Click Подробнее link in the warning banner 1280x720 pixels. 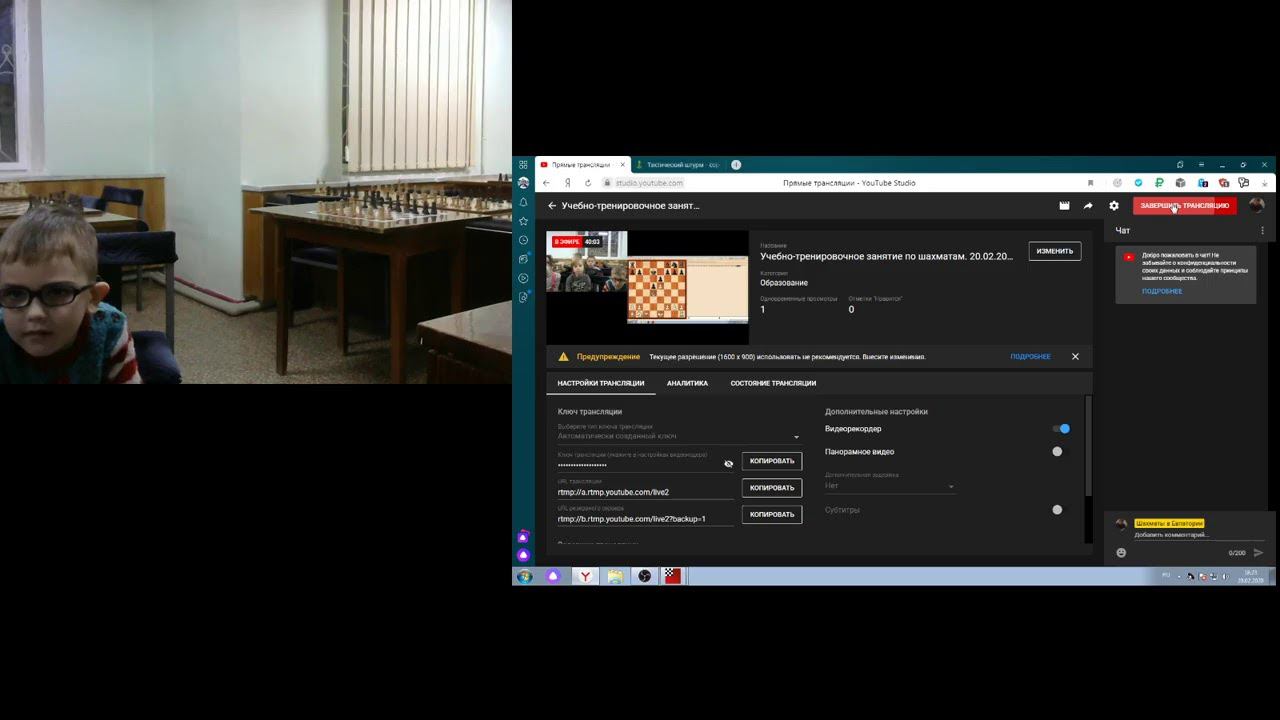(x=1030, y=357)
